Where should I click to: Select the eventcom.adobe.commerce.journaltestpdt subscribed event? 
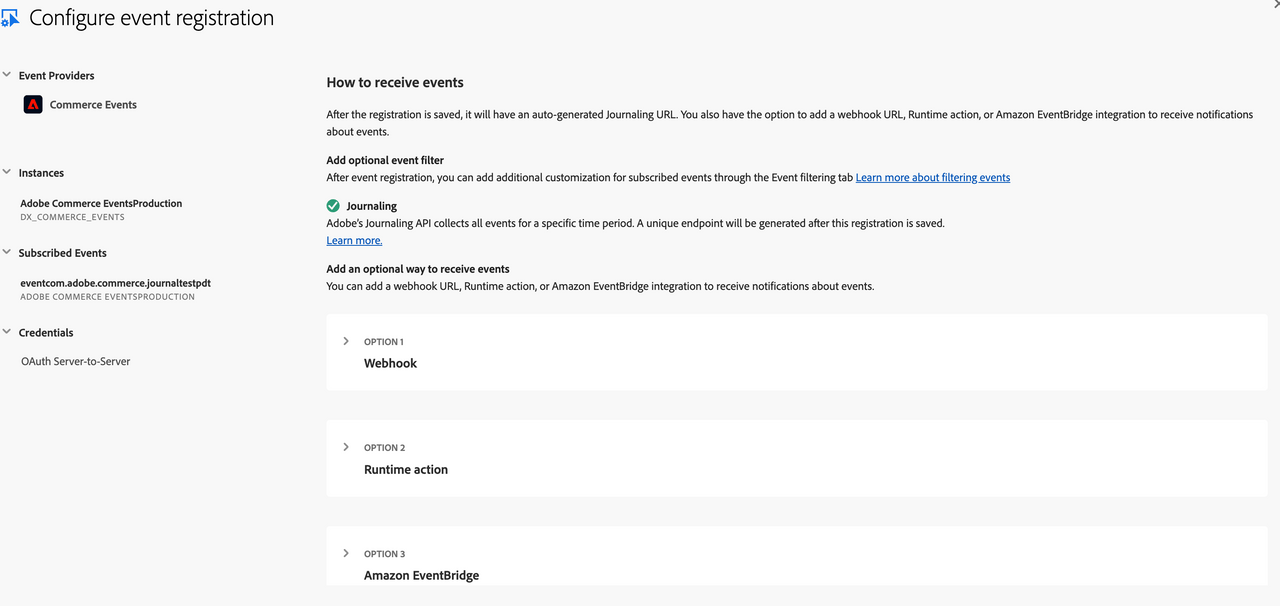tap(115, 283)
